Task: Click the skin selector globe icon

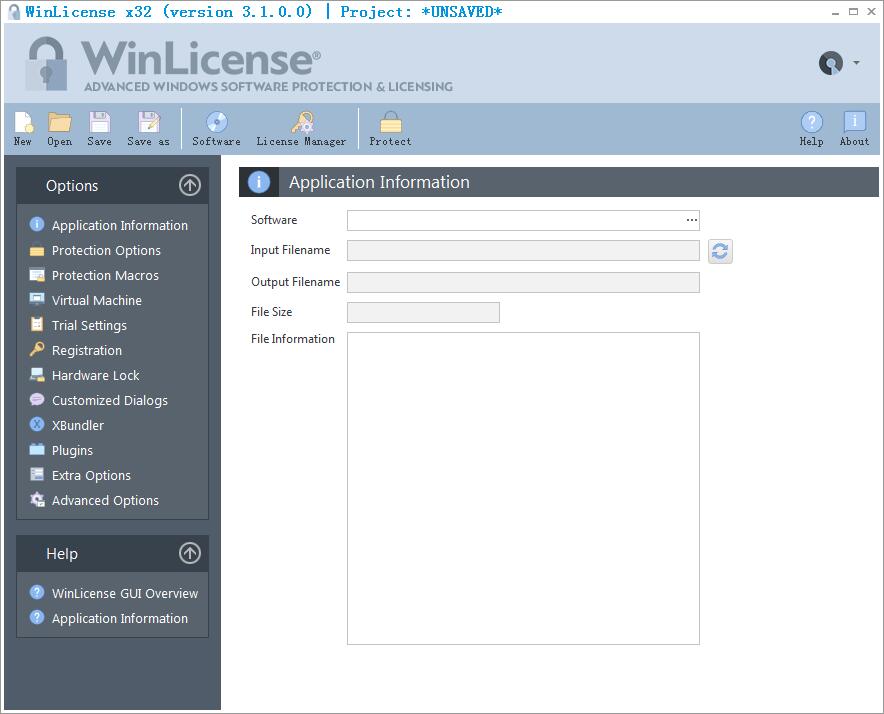Action: click(830, 63)
